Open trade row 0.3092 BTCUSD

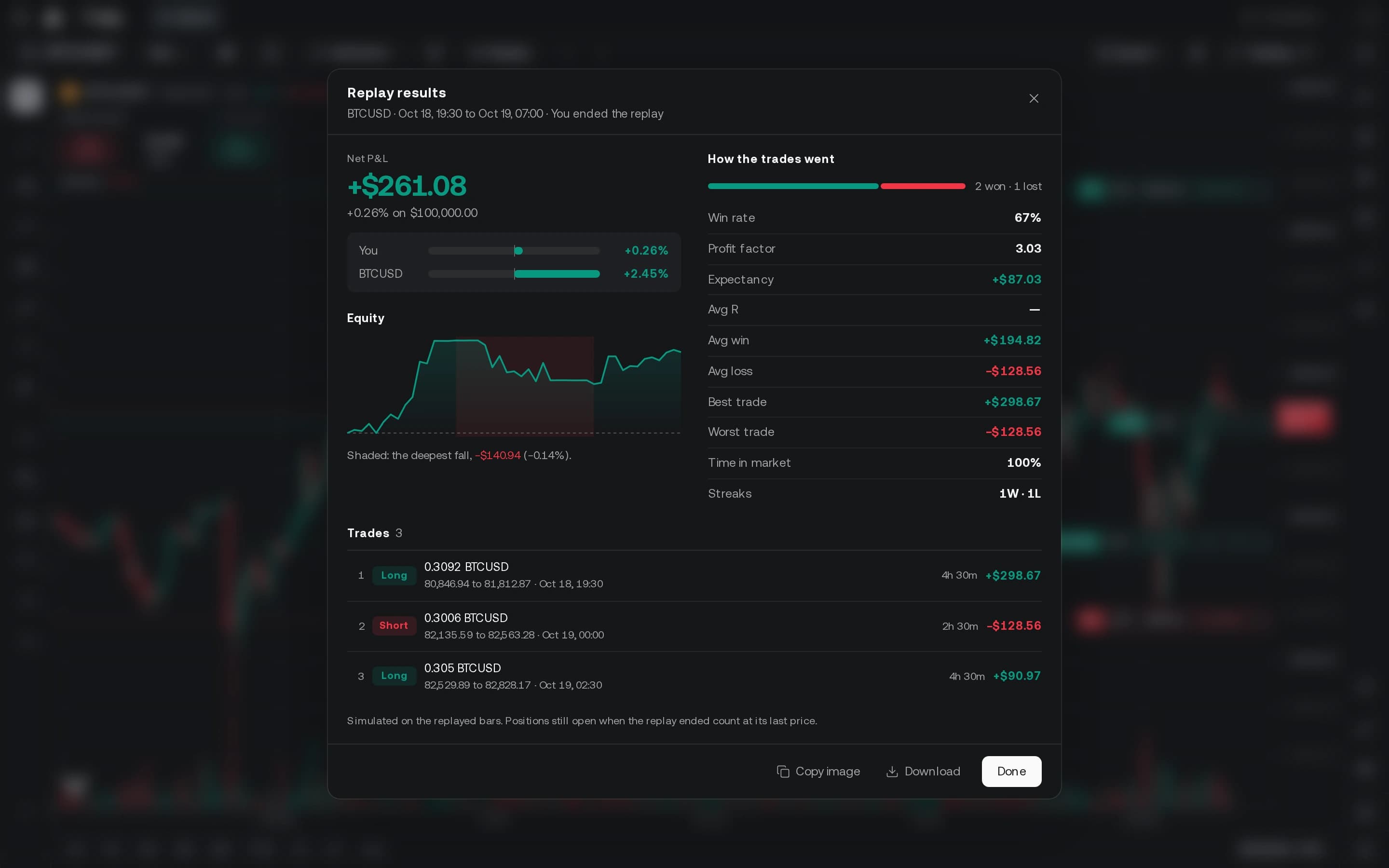pyautogui.click(x=694, y=575)
